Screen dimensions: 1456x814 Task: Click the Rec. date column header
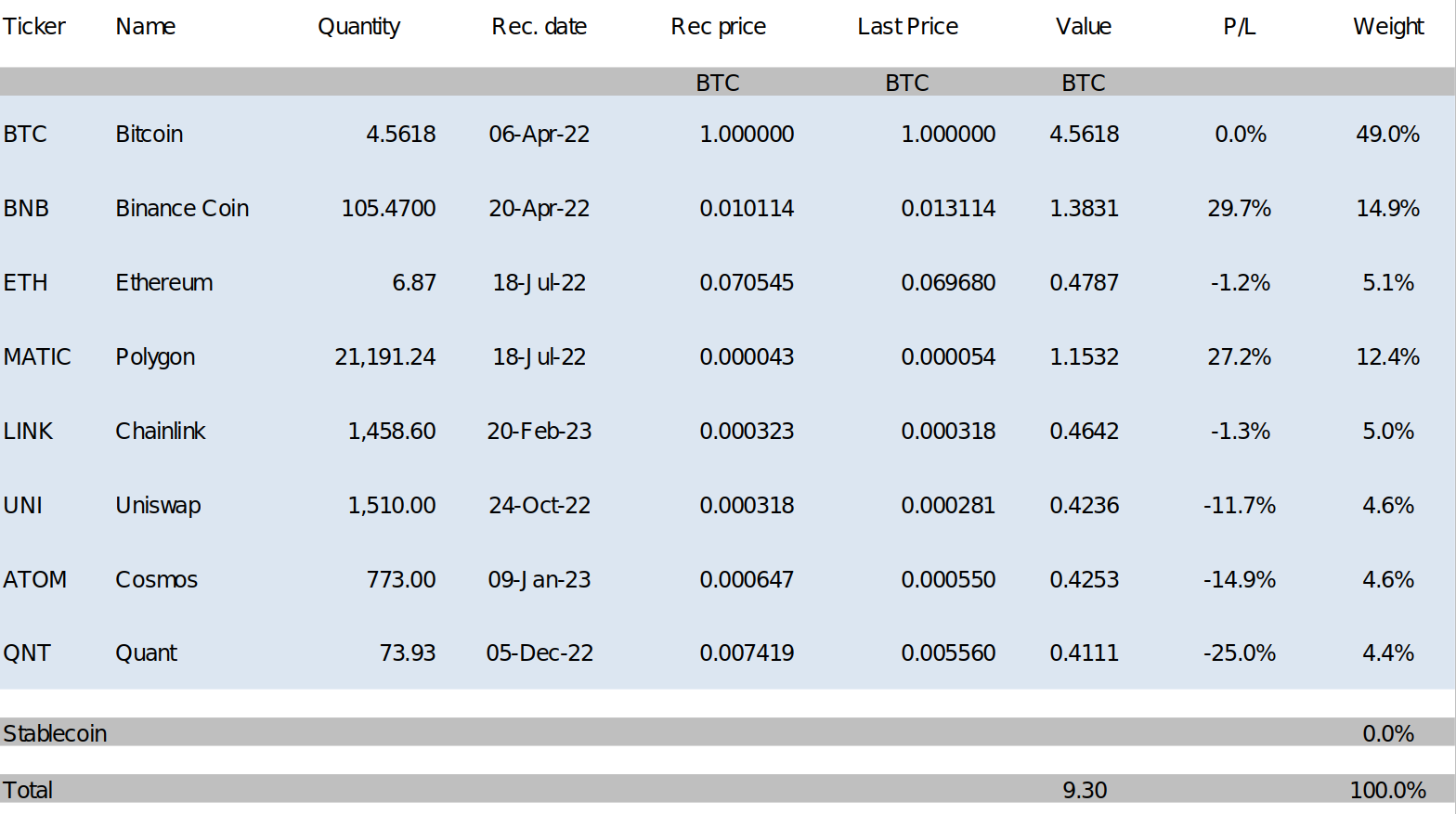click(539, 27)
